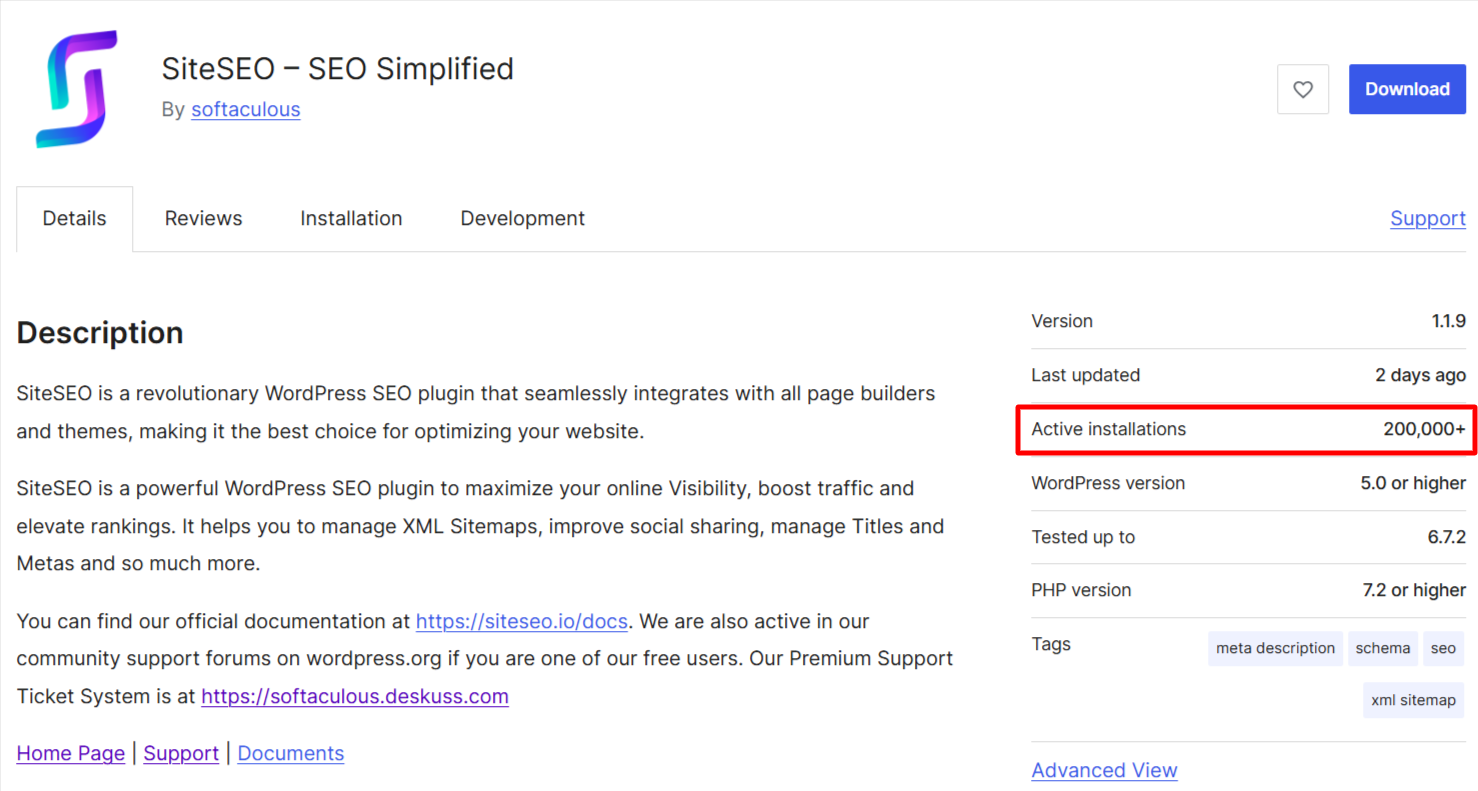Add plugin to favorites with heart icon

click(1303, 89)
